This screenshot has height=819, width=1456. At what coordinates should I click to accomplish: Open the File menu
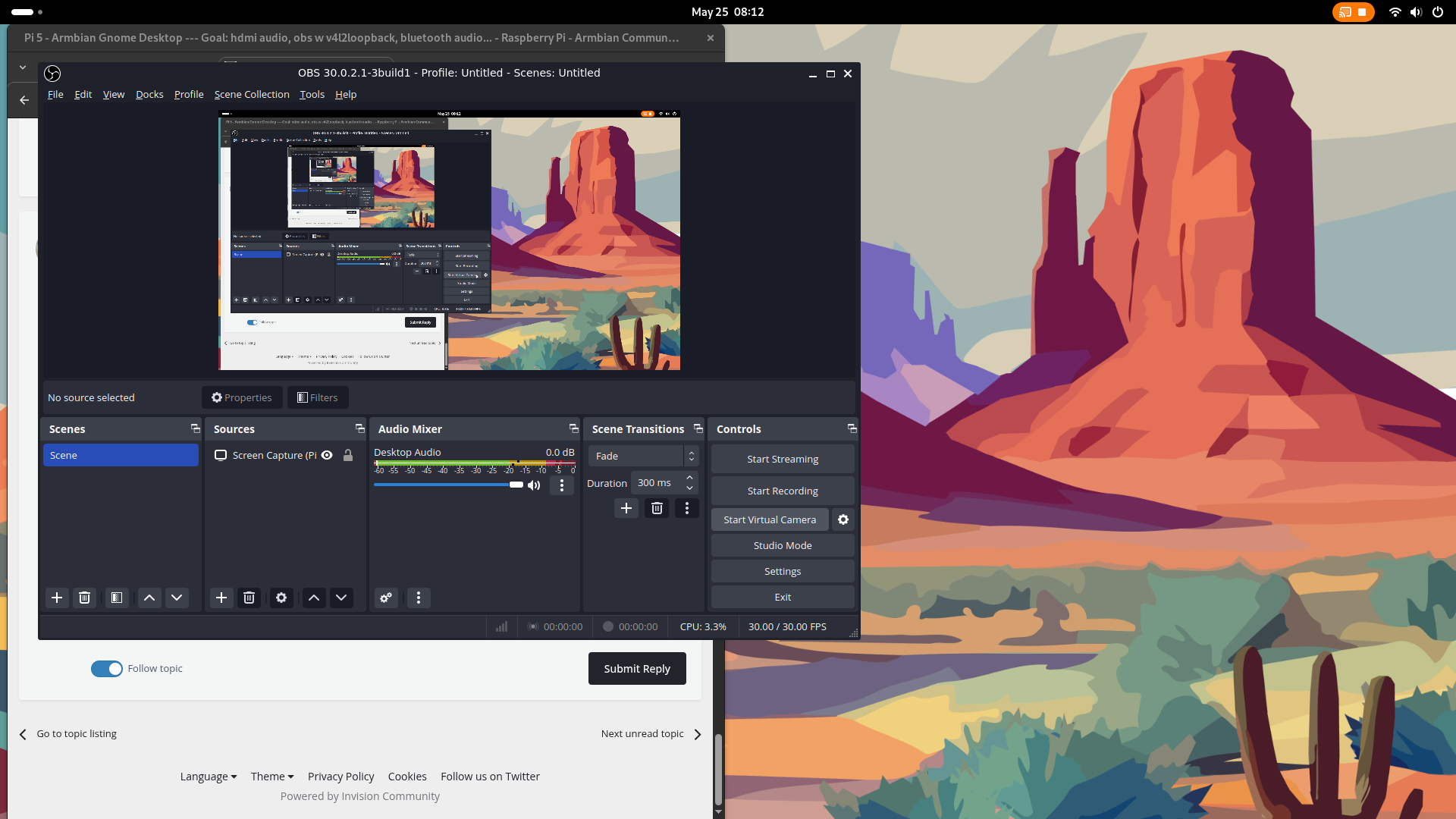click(x=55, y=94)
